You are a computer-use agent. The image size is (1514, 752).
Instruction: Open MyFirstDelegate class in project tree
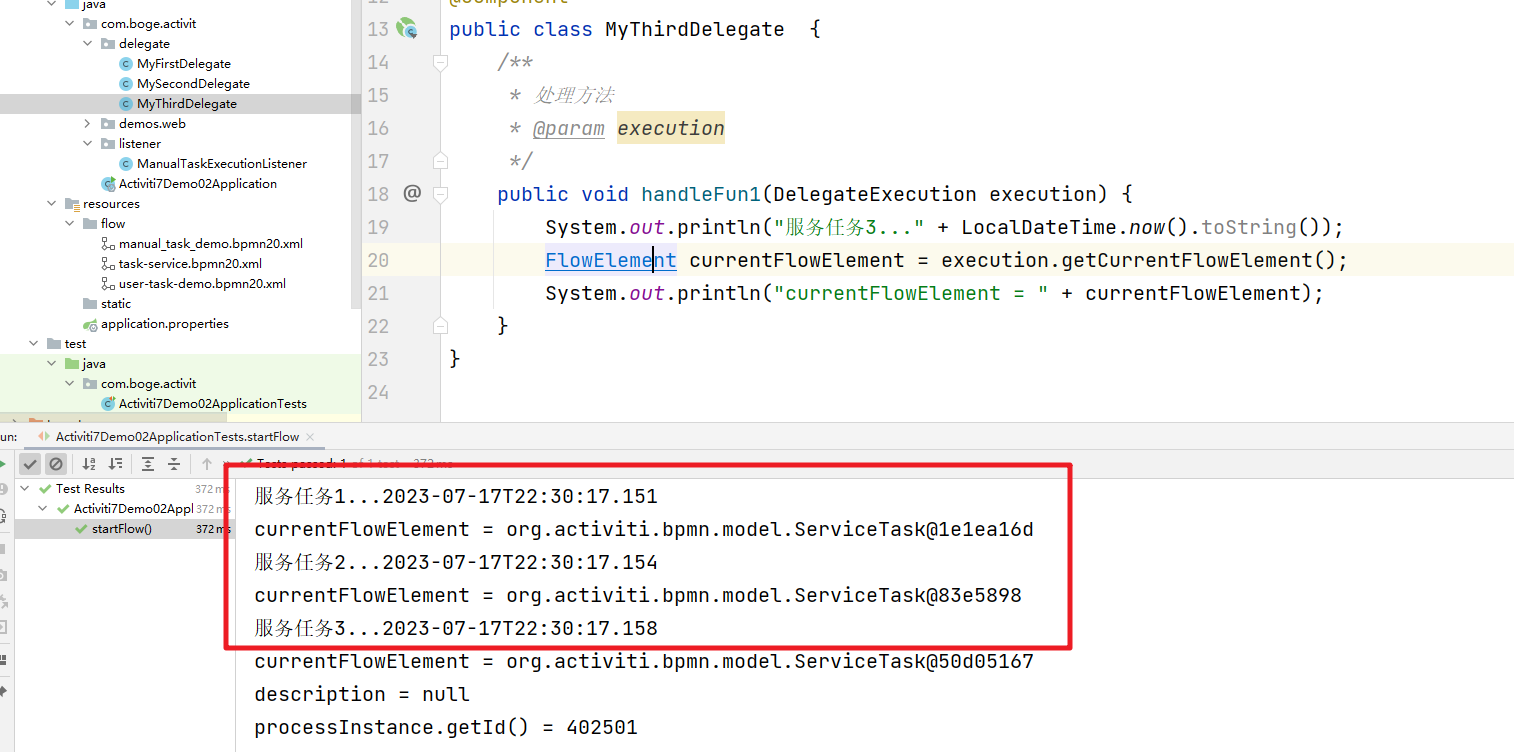(184, 64)
